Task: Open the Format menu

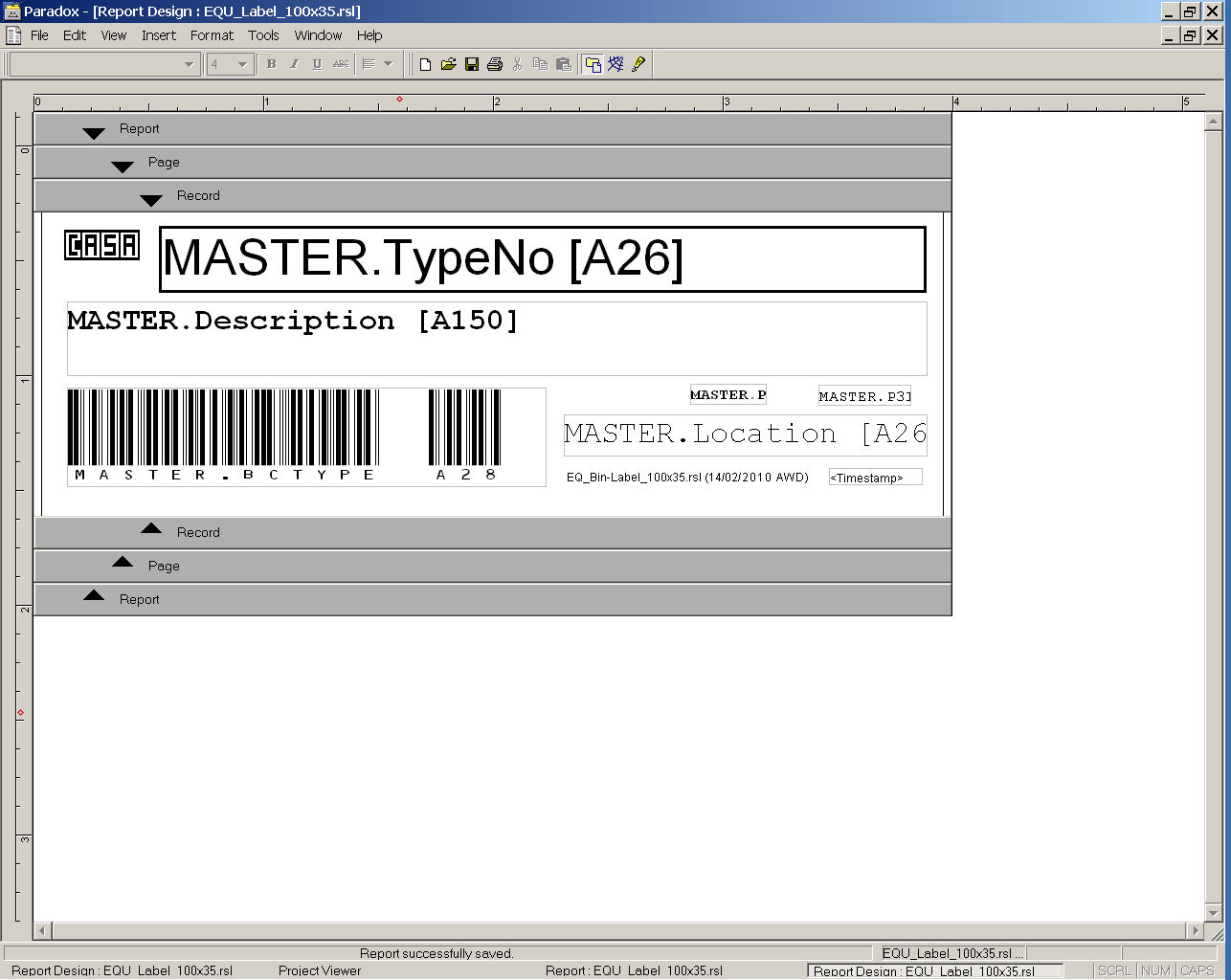Action: pyautogui.click(x=212, y=35)
